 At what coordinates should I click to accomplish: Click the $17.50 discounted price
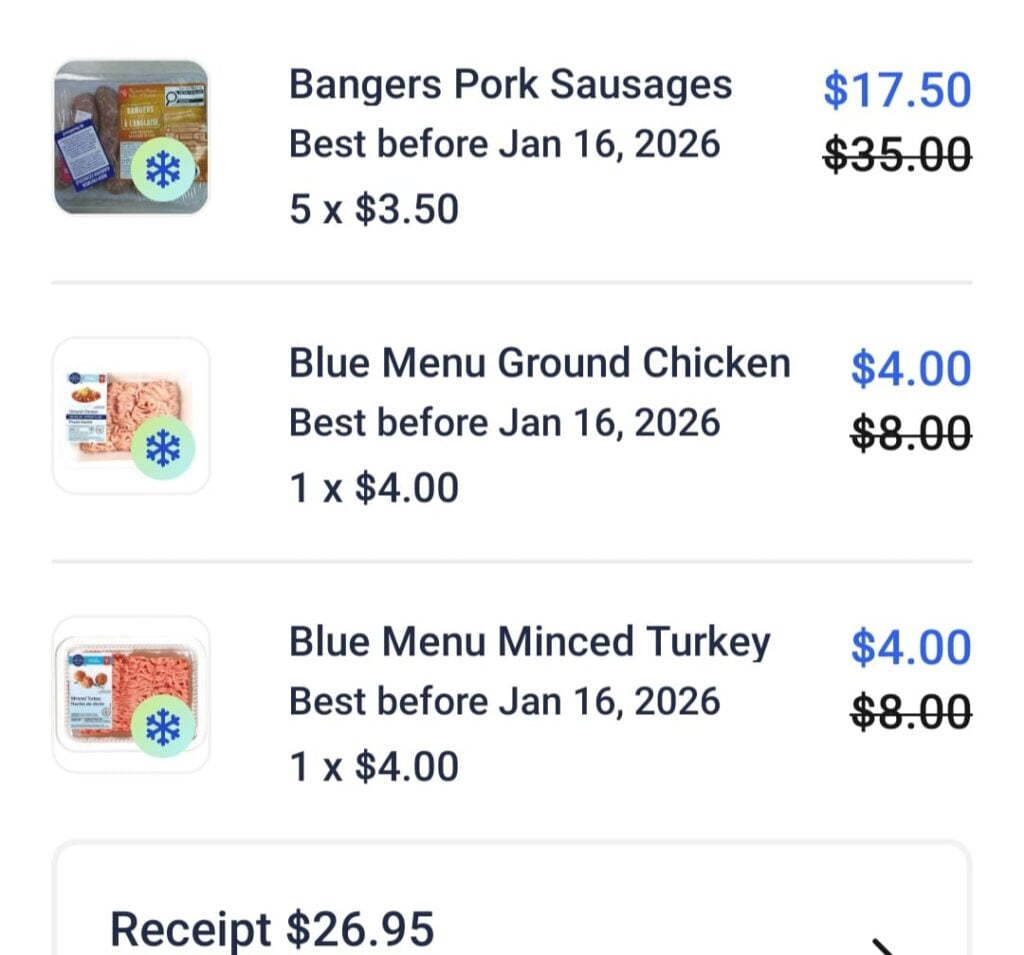pyautogui.click(x=896, y=90)
